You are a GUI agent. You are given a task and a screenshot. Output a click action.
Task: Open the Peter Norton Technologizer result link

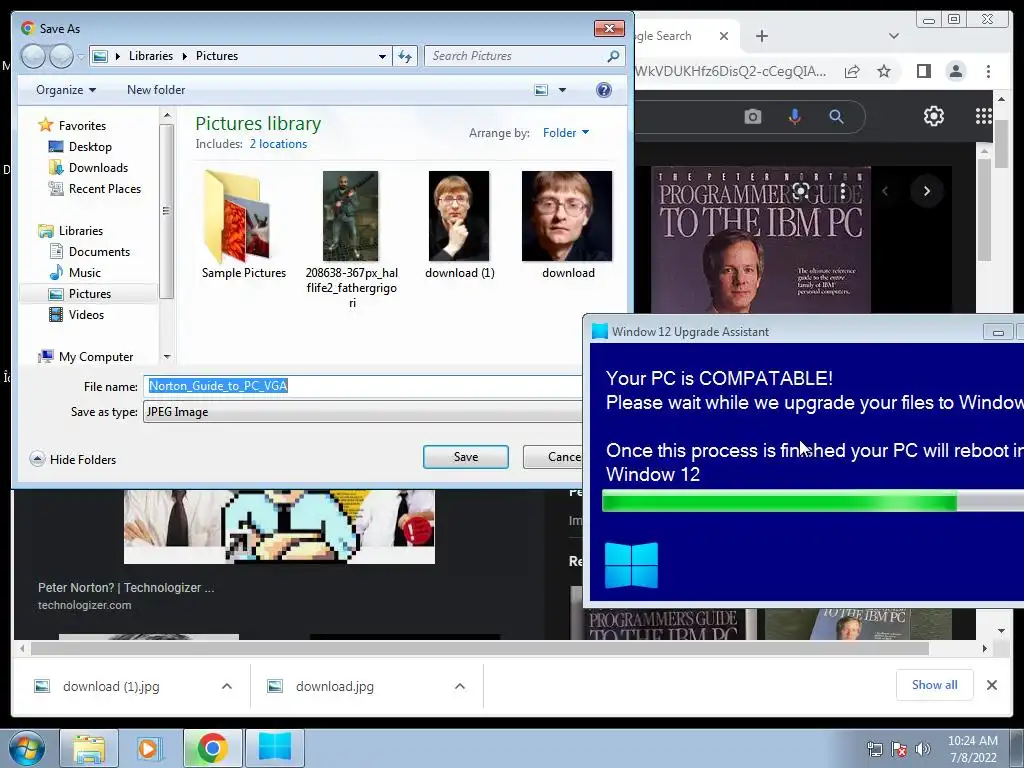(x=126, y=587)
